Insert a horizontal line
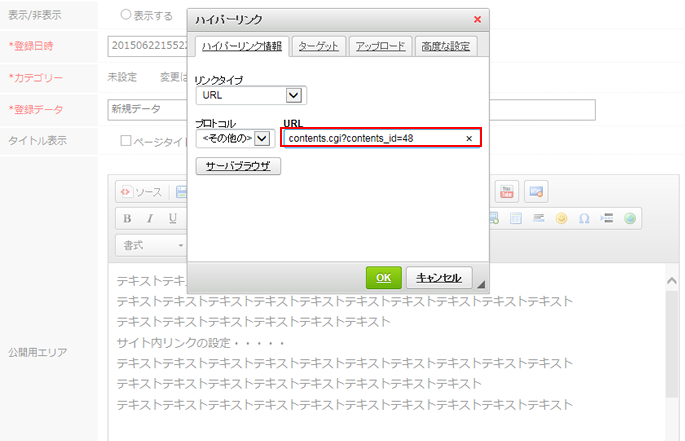Image resolution: width=685 pixels, height=441 pixels. tap(538, 218)
